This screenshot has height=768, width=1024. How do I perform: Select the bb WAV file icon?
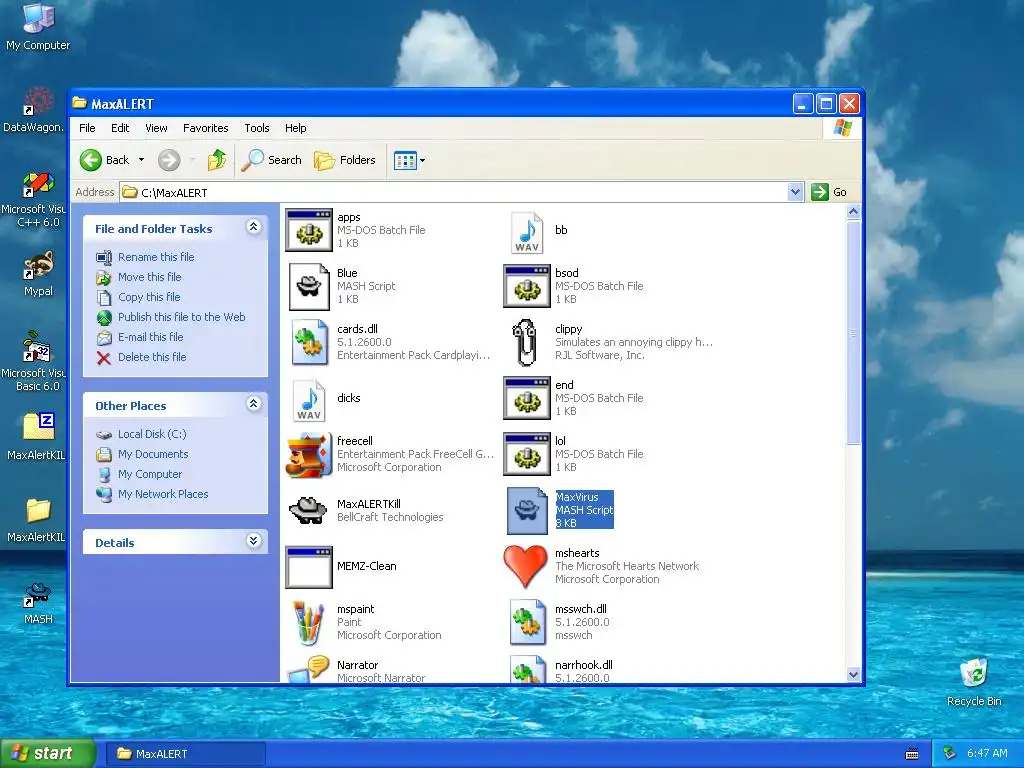[x=527, y=232]
